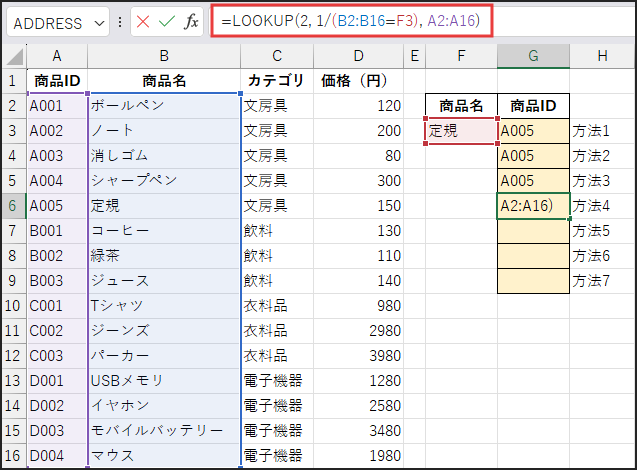Select cell D004
The height and width of the screenshot is (470, 637).
[x=57, y=456]
